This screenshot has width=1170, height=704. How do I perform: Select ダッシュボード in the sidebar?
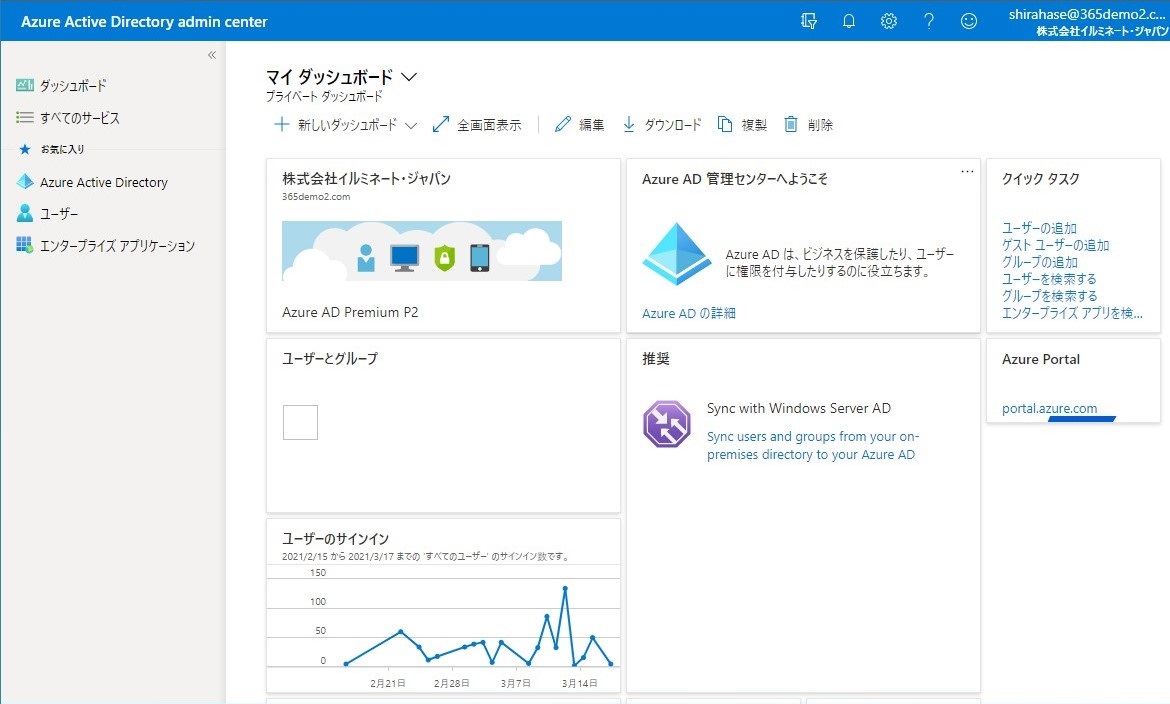pyautogui.click(x=73, y=86)
